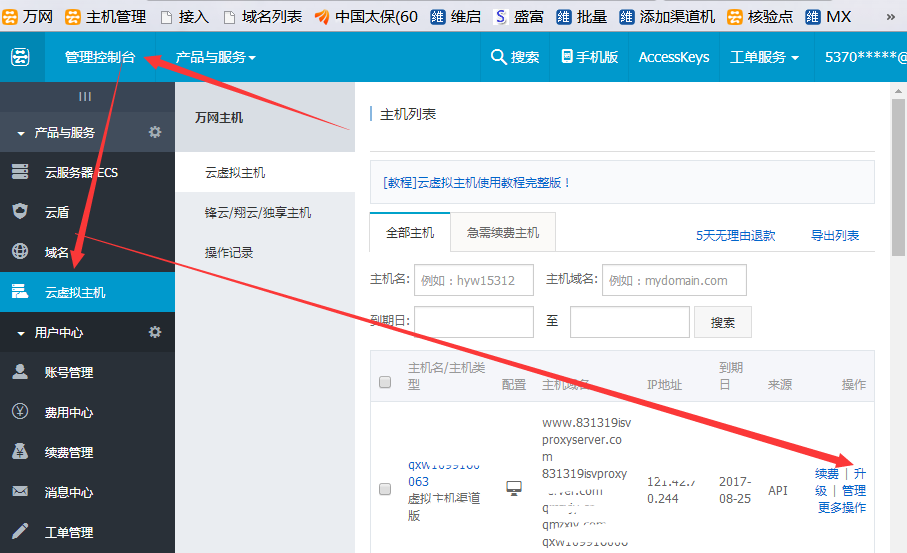Collapse the 用户中心 sidebar section
The width and height of the screenshot is (907, 553).
pos(21,333)
